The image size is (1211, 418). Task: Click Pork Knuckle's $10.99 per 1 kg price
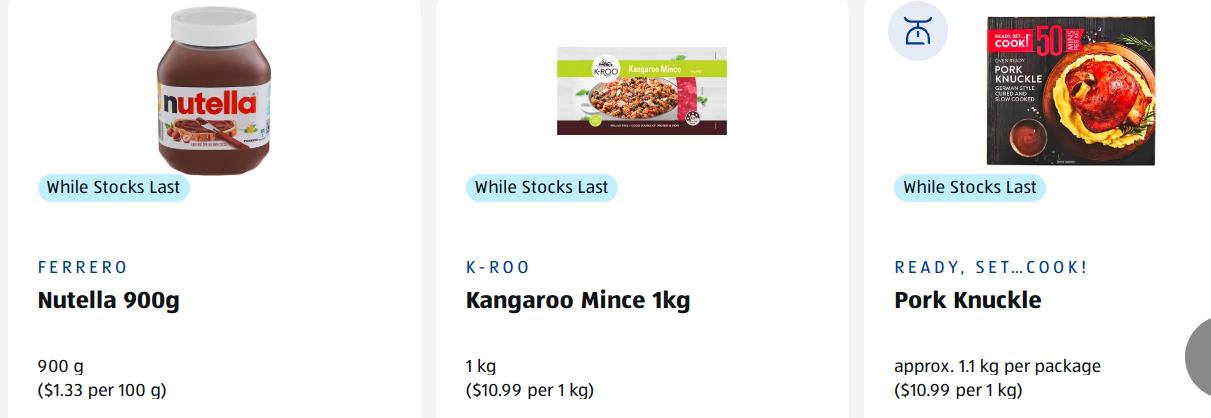[958, 390]
